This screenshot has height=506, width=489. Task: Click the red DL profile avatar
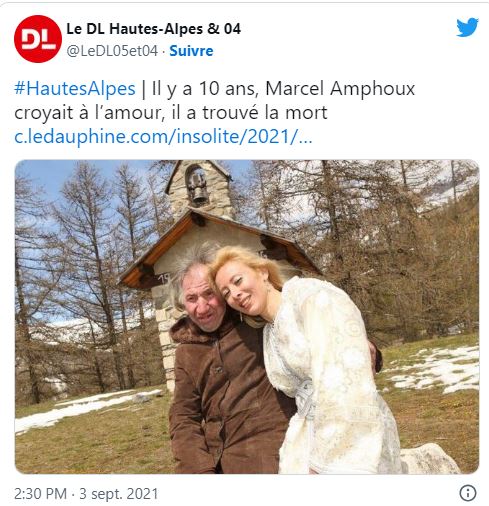tap(38, 39)
